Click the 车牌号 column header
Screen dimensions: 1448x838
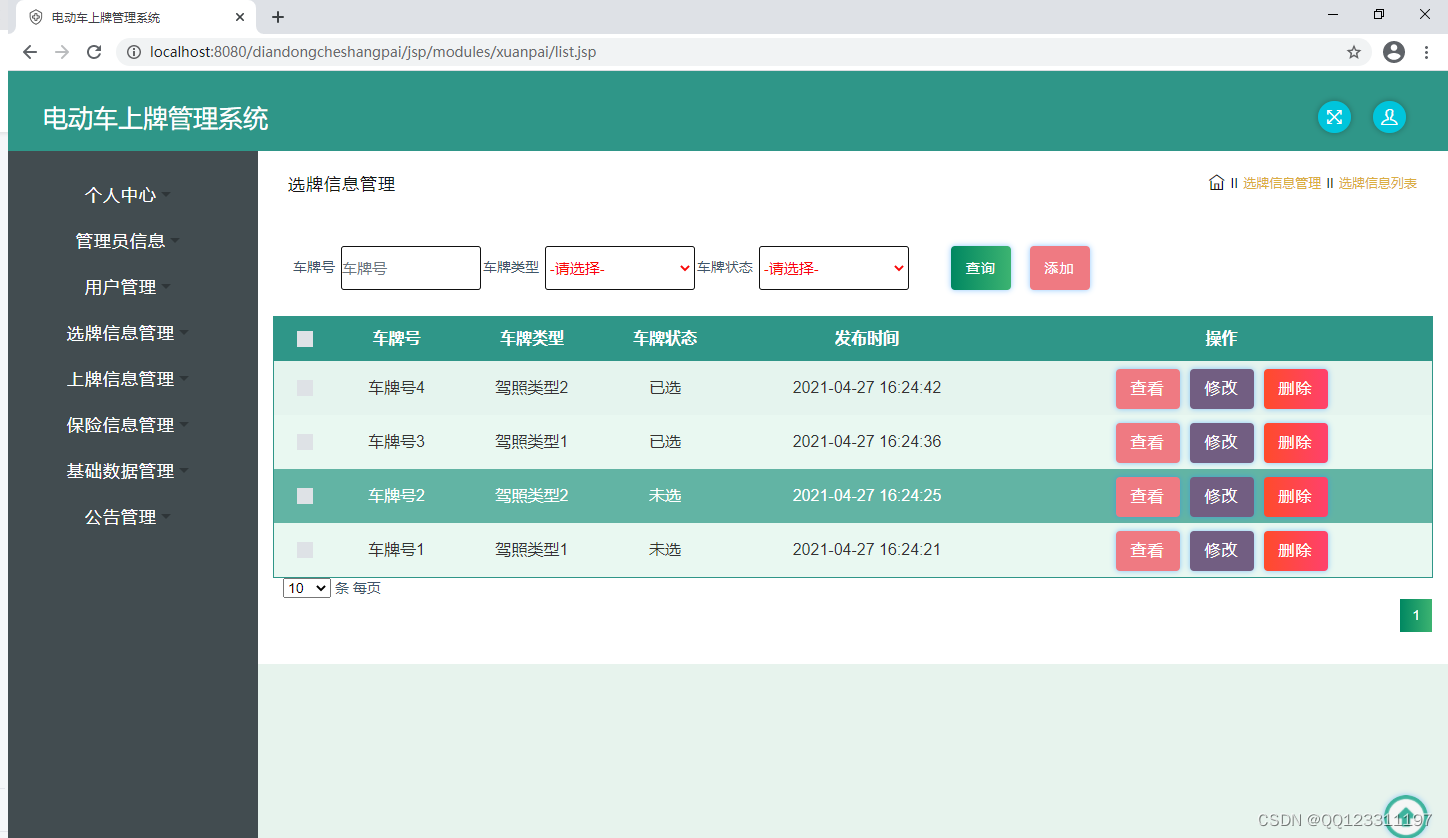[x=397, y=339]
